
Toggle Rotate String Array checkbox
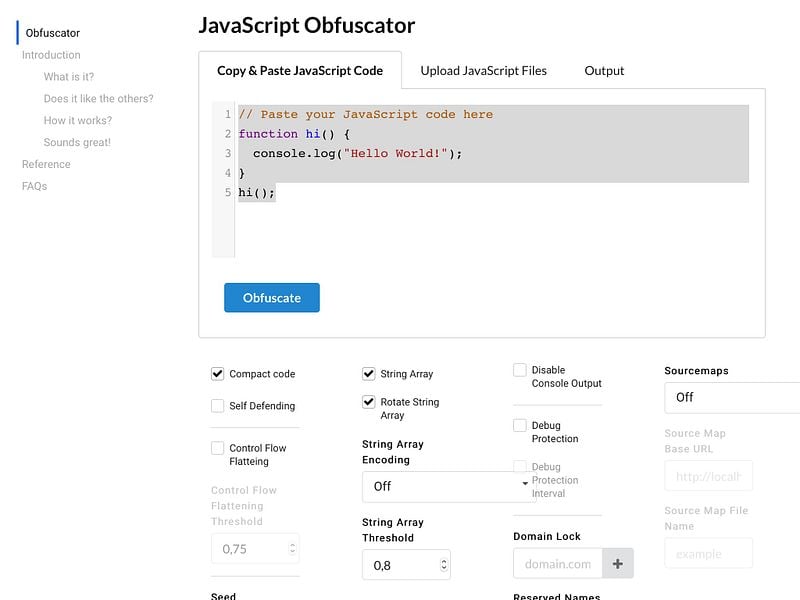(369, 402)
